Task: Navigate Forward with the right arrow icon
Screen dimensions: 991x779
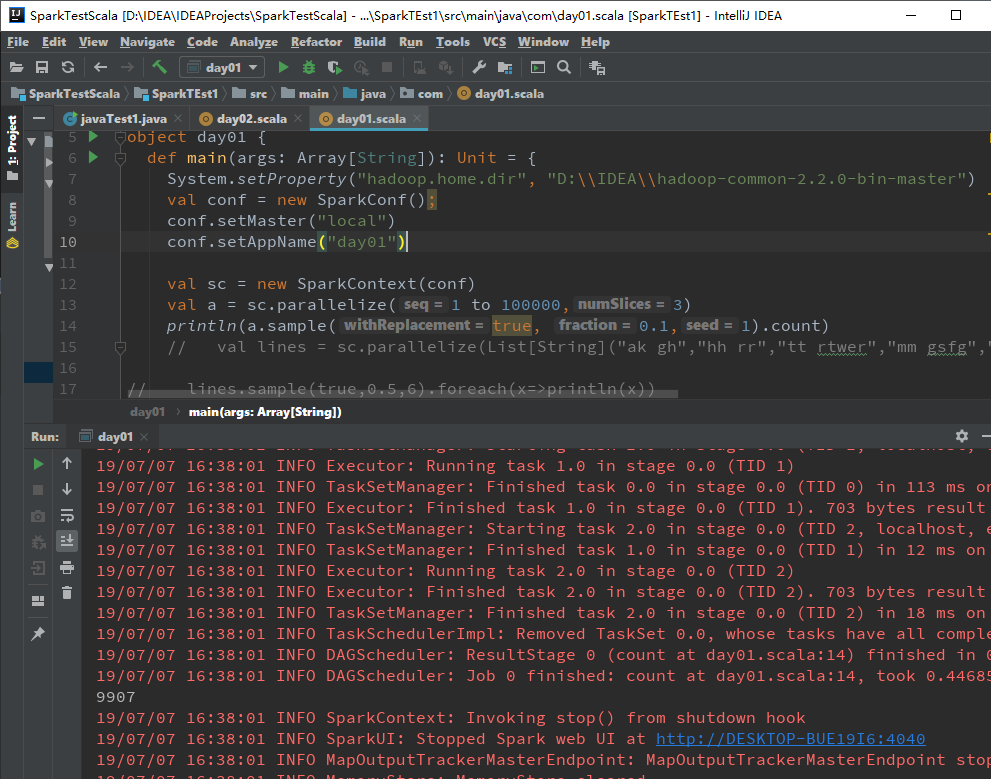Action: click(127, 68)
